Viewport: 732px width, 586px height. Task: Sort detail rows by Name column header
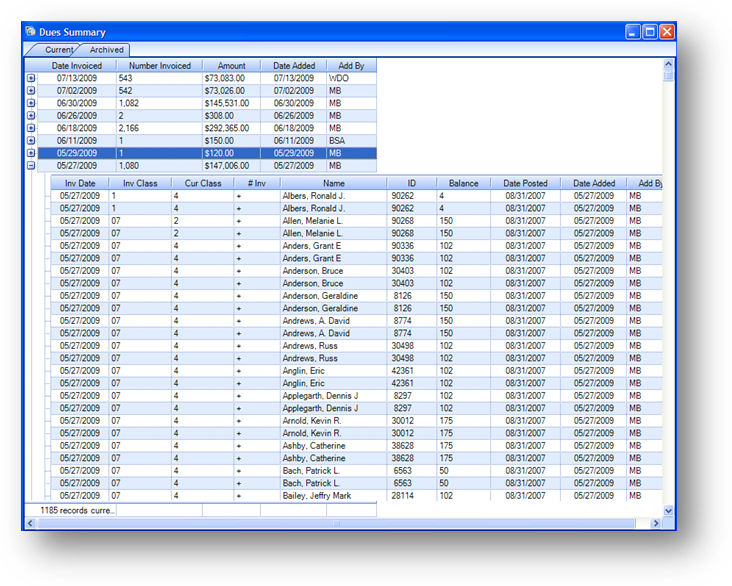pyautogui.click(x=333, y=184)
